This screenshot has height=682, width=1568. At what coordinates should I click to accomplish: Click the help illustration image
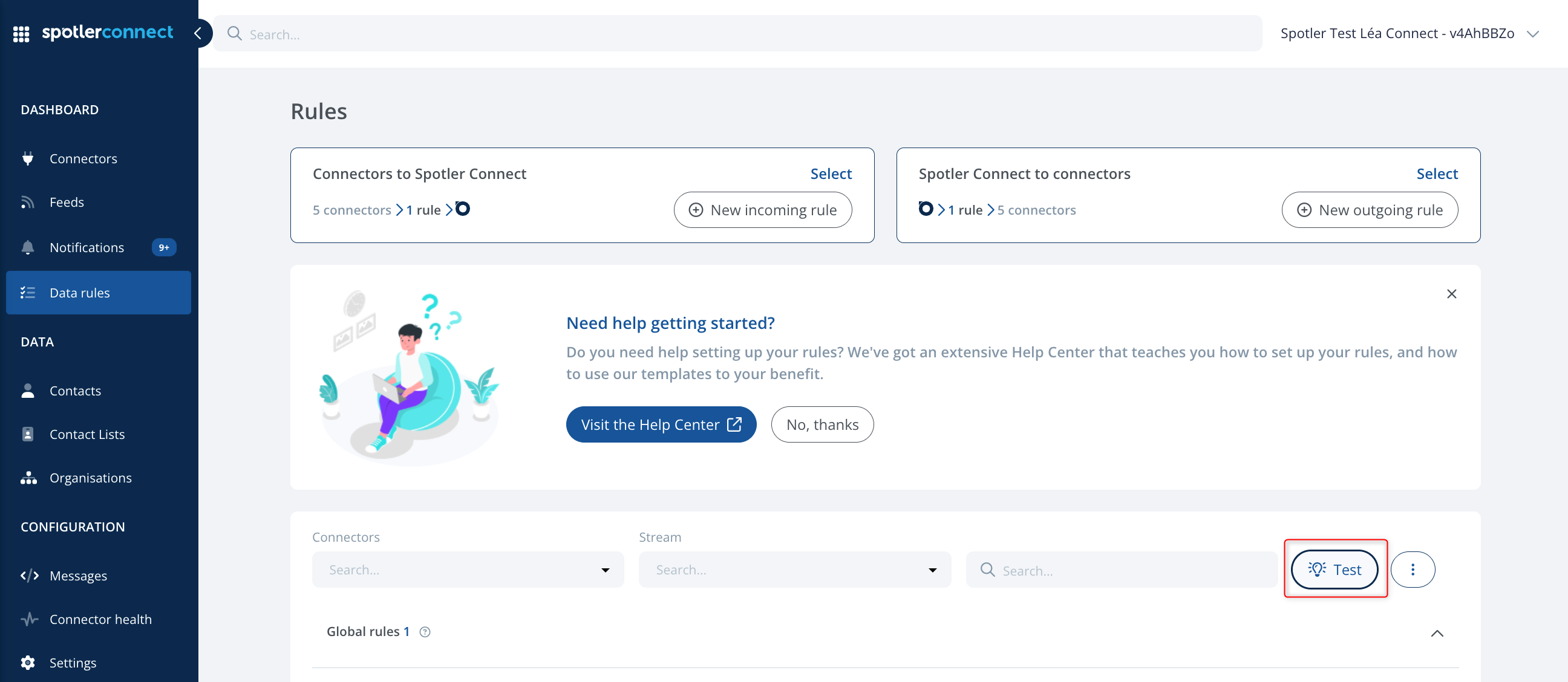pyautogui.click(x=410, y=377)
